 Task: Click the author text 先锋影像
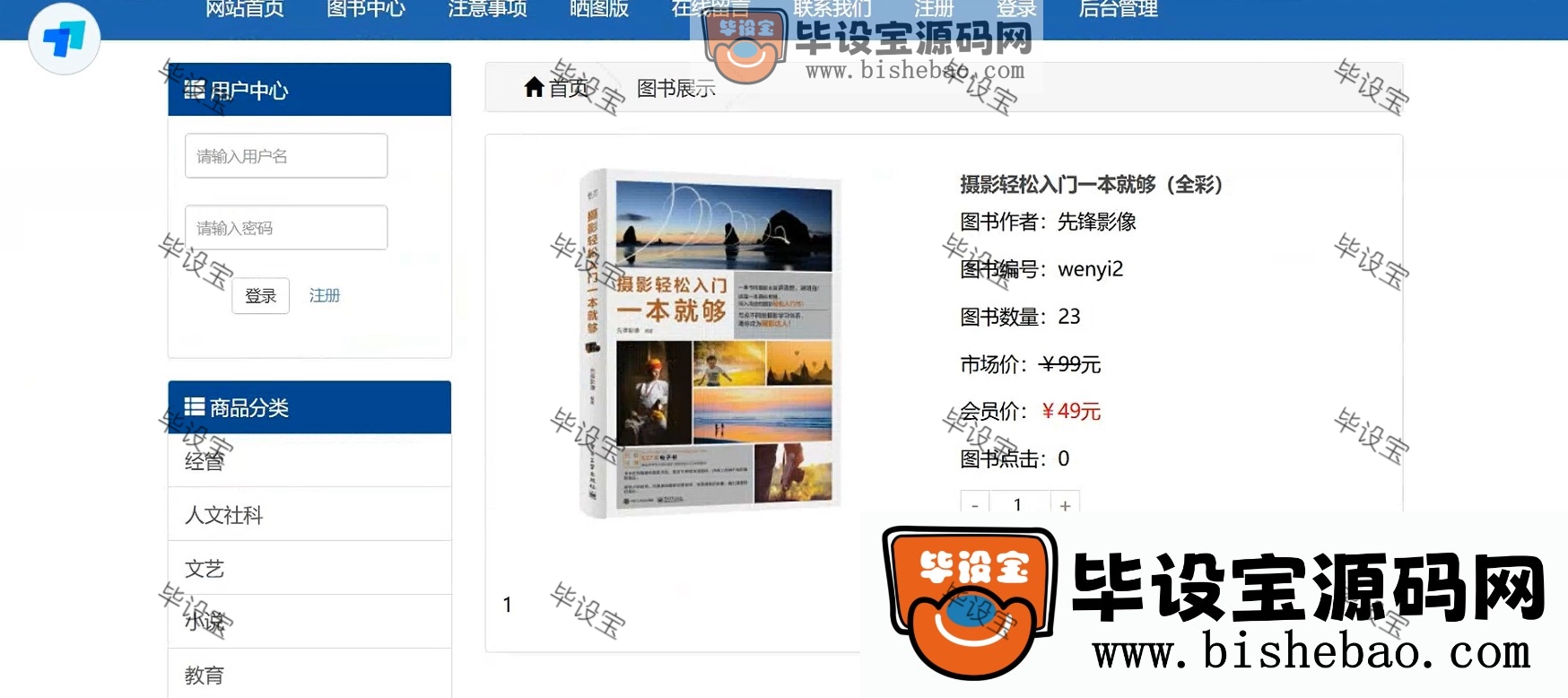point(1097,222)
